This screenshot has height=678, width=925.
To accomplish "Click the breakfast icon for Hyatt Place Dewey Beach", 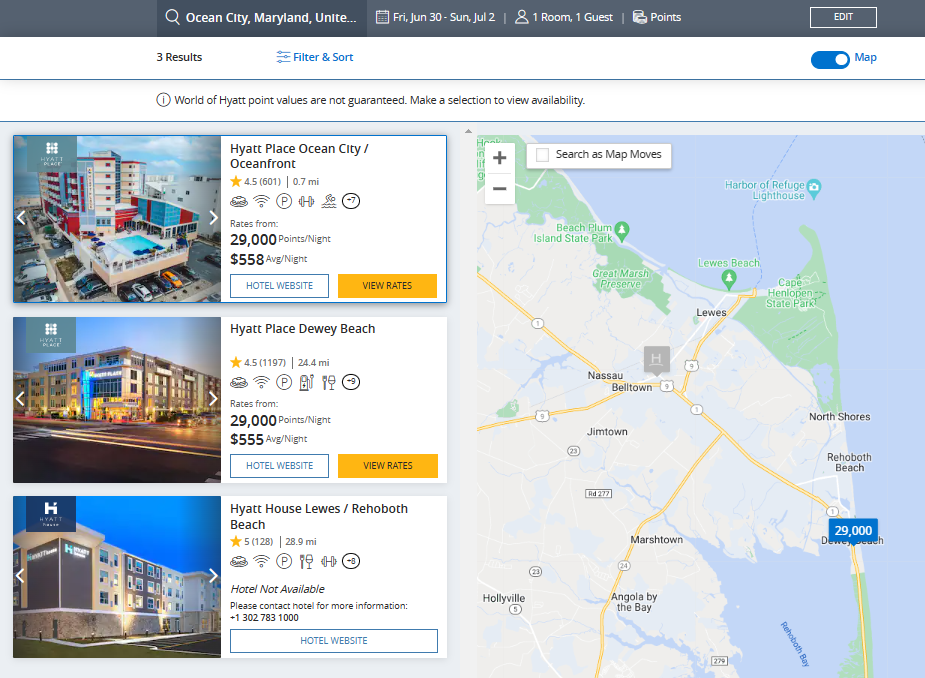I will tap(239, 382).
